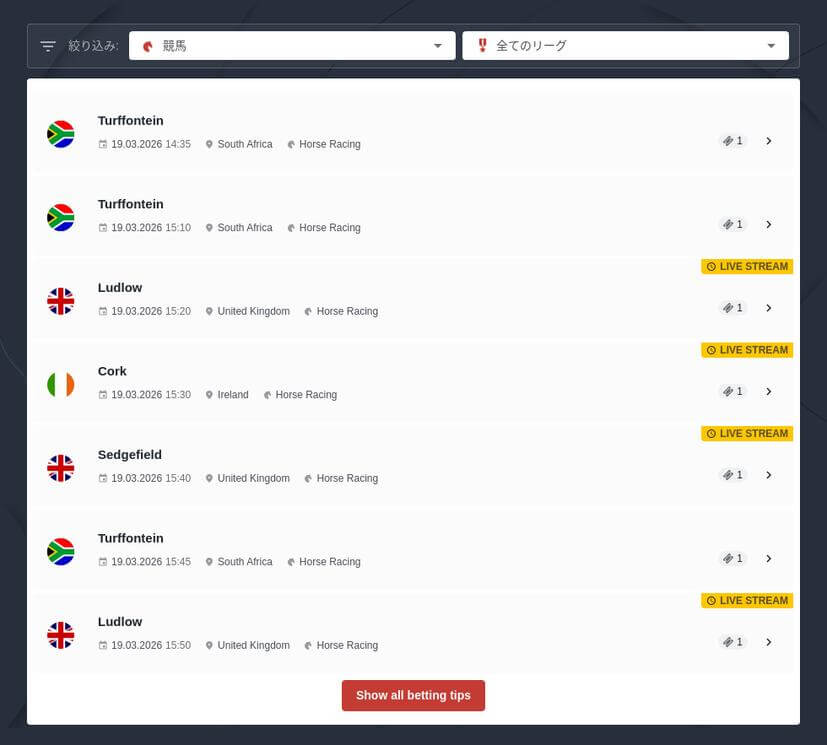Viewport: 827px width, 745px height.
Task: Click the tips count badge on Cork
Action: 733,392
